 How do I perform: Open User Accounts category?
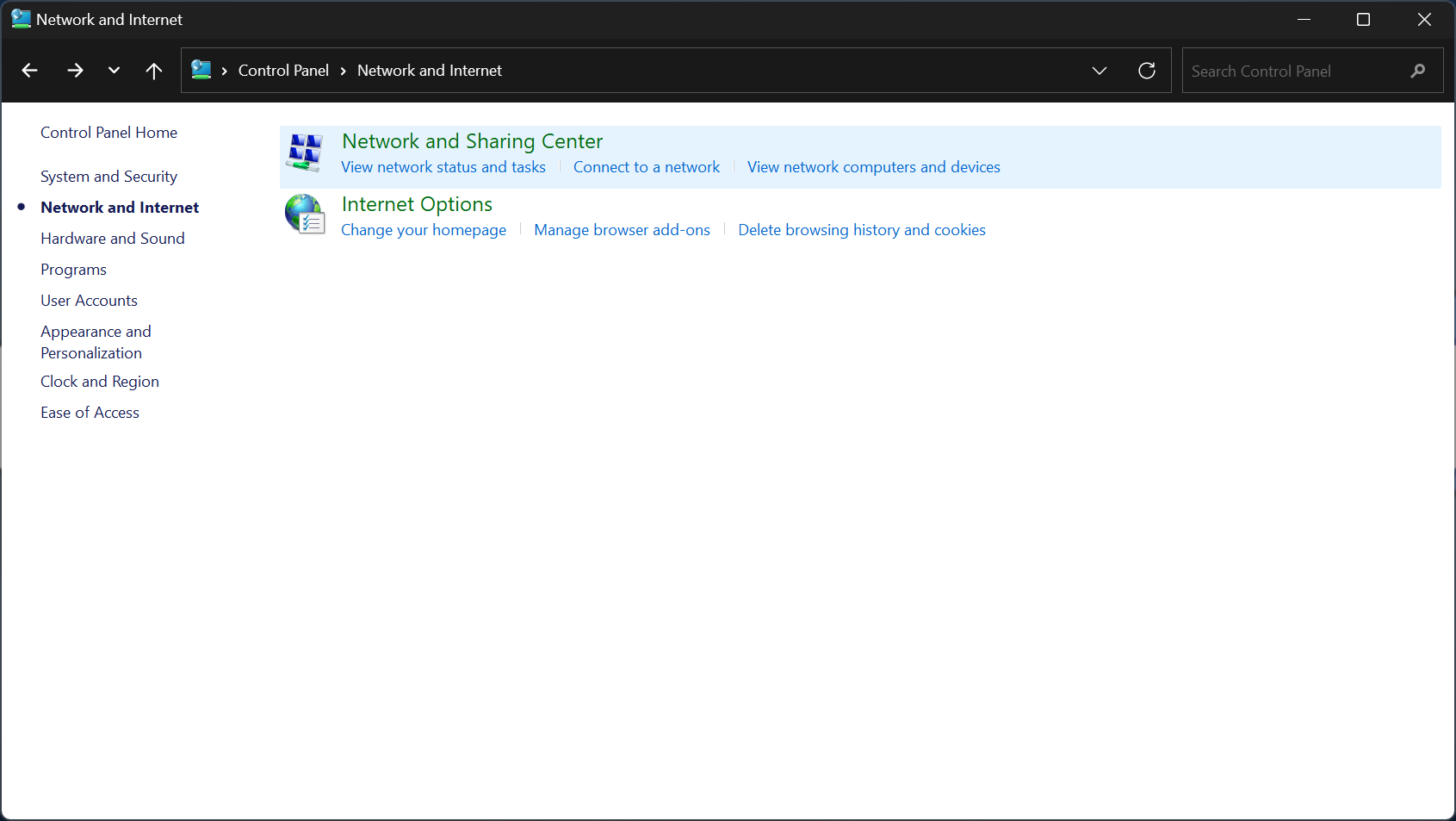tap(89, 301)
